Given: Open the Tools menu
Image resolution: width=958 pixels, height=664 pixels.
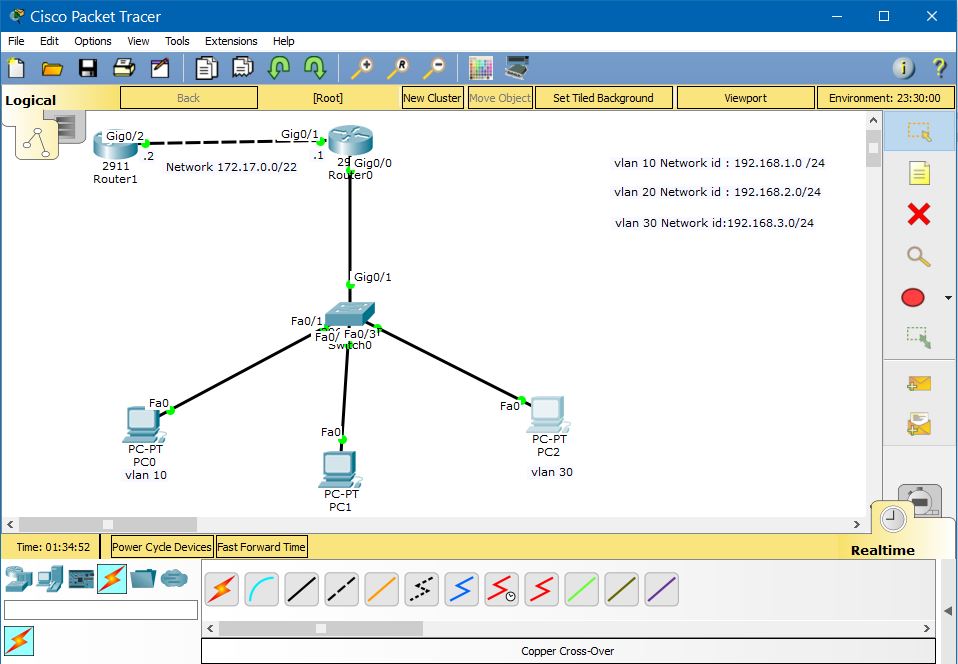Looking at the screenshot, I should [x=177, y=41].
